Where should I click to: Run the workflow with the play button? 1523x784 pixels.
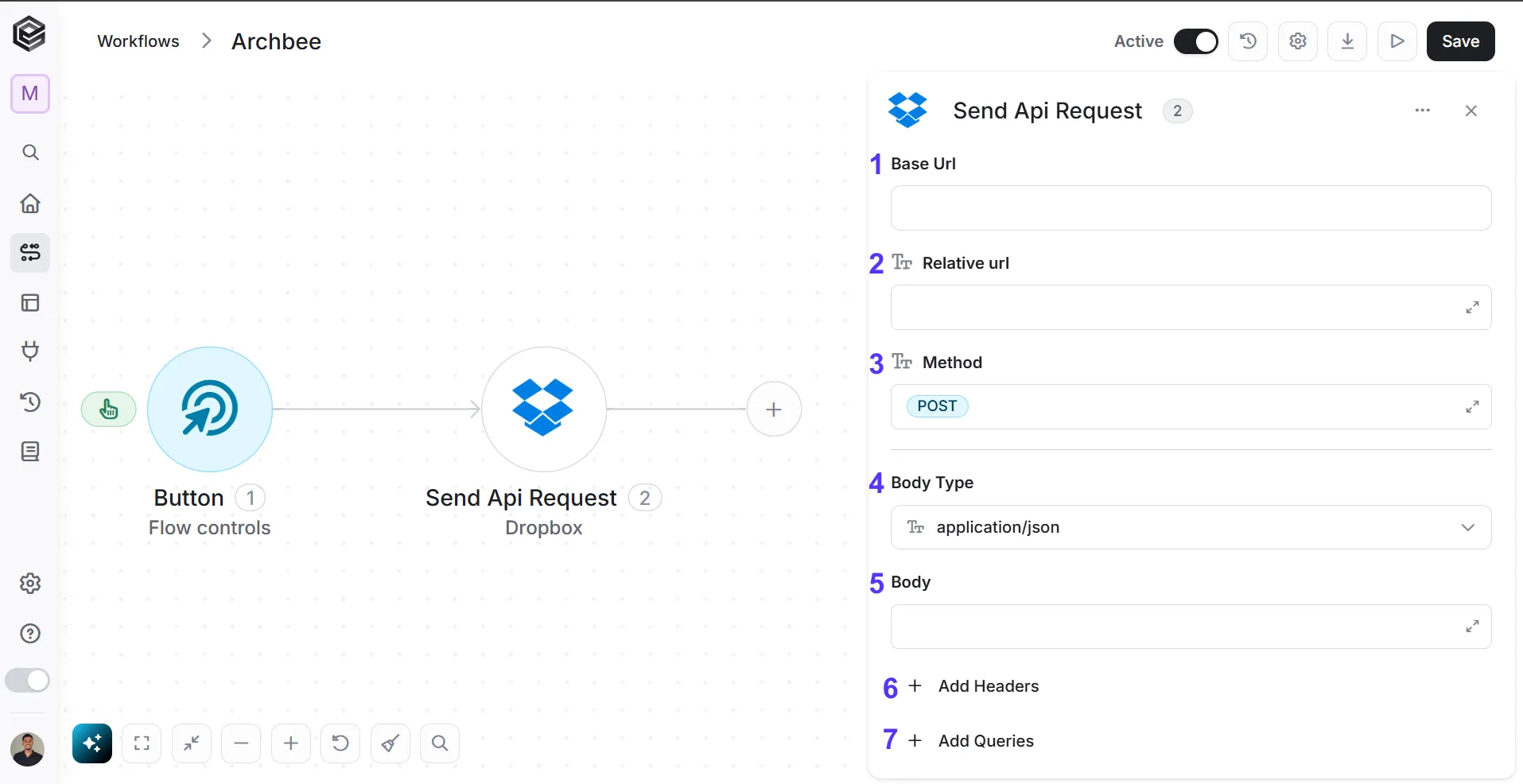(x=1397, y=41)
